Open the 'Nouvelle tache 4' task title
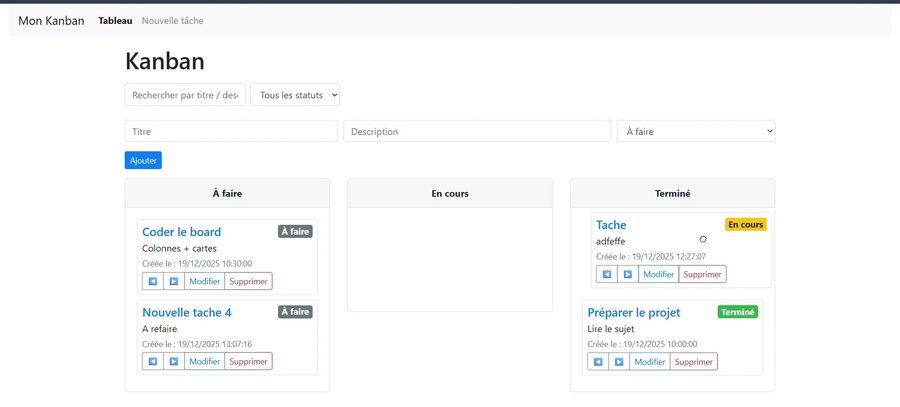This screenshot has width=900, height=407. [187, 312]
